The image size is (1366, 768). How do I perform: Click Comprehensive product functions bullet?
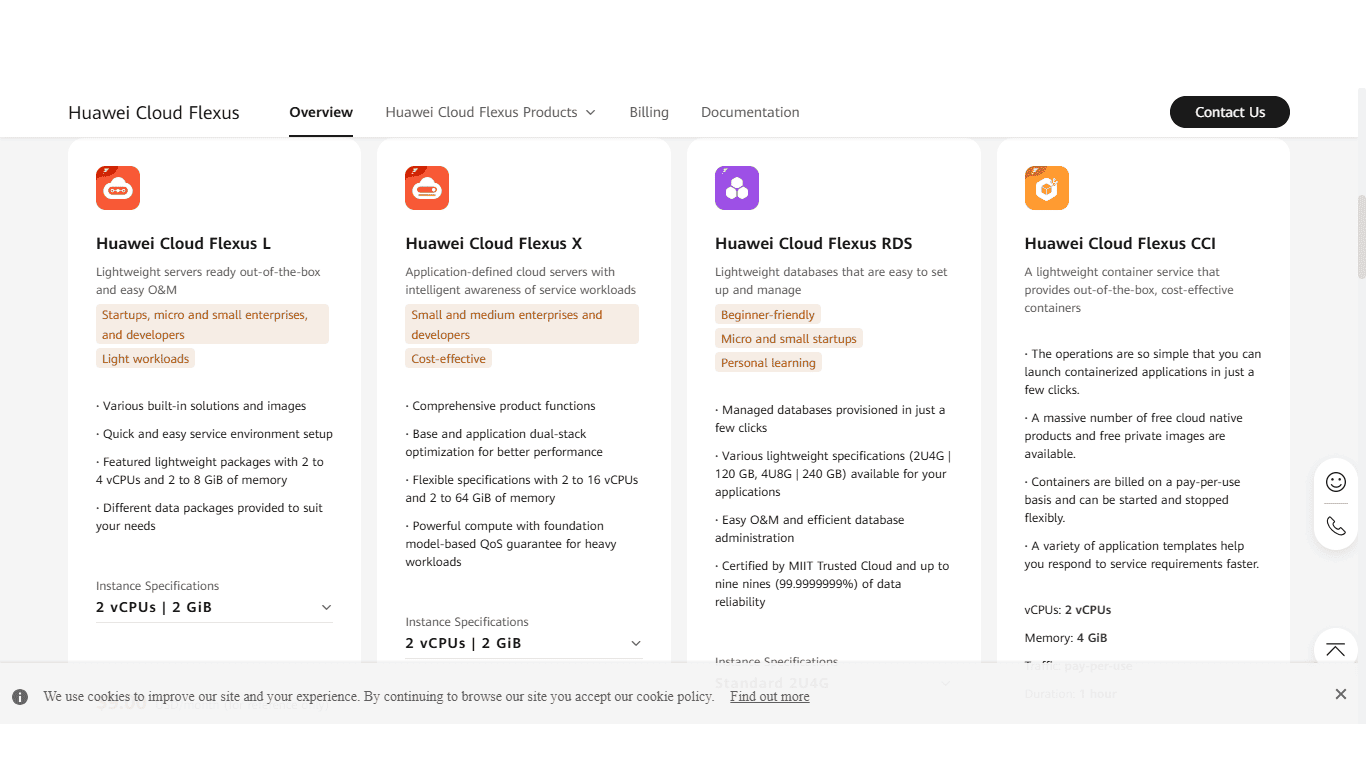click(x=500, y=406)
